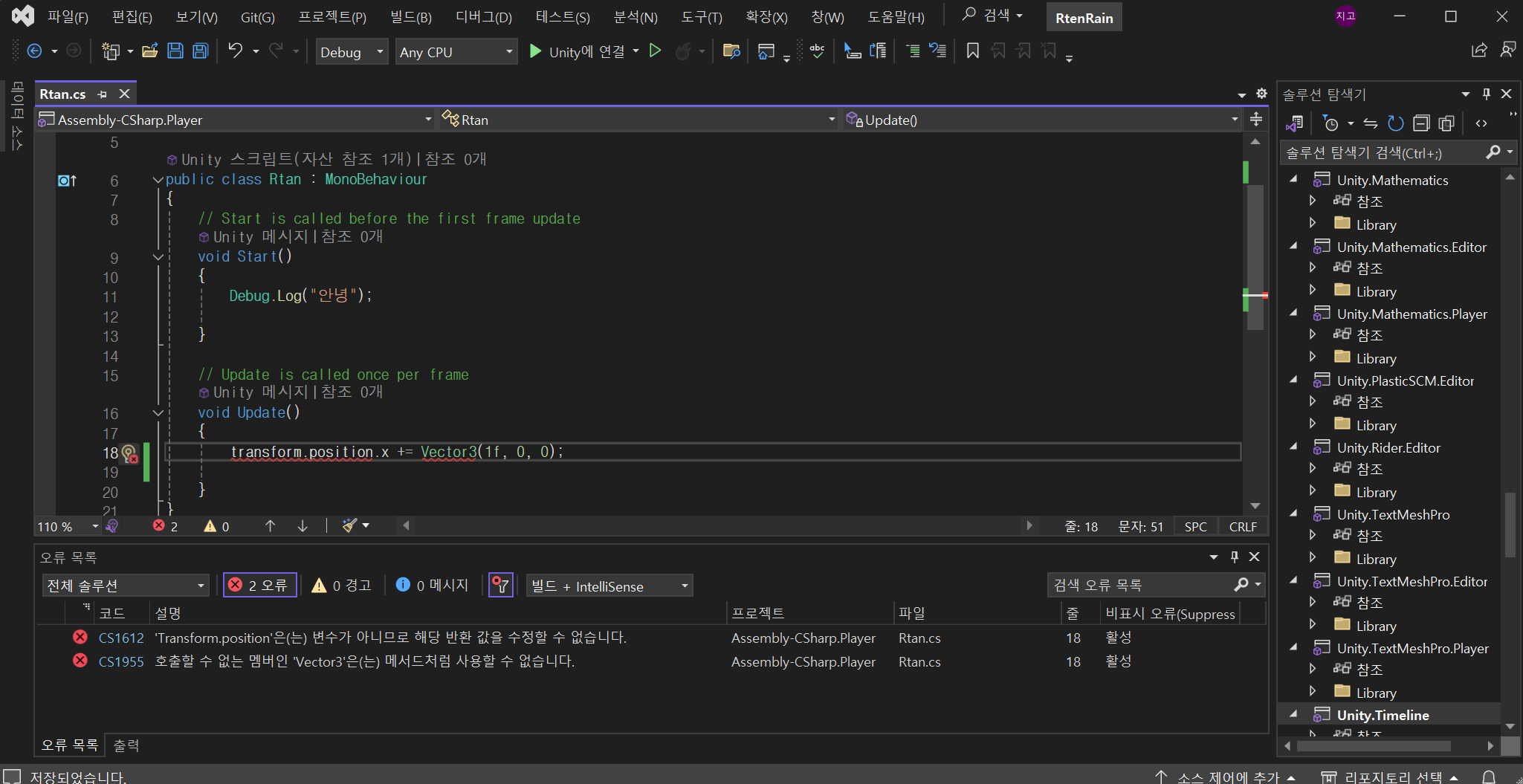This screenshot has height=784, width=1523.
Task: Pin the Solution Explorer panel
Action: 1487,94
